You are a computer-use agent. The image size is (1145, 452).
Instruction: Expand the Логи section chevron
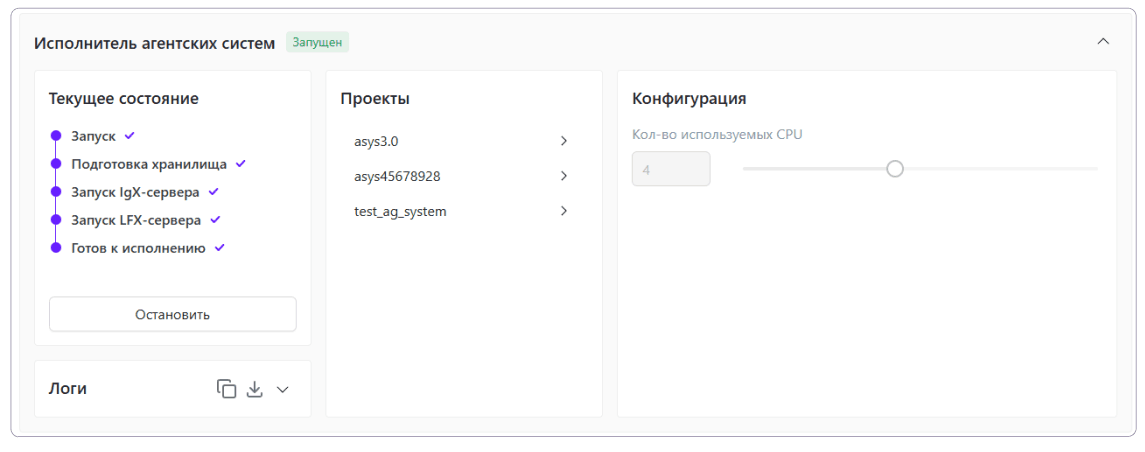[282, 389]
